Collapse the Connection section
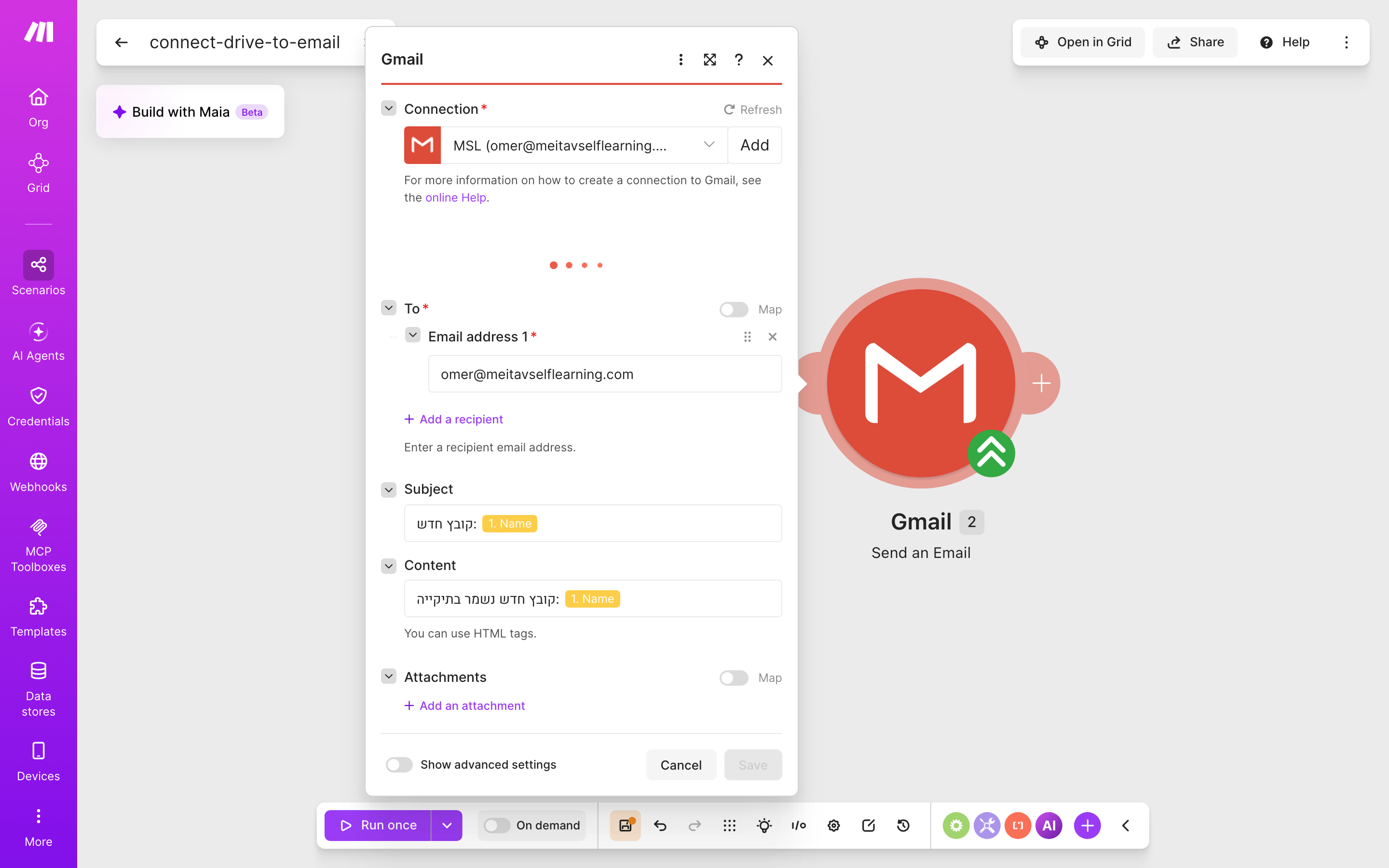 click(x=389, y=108)
